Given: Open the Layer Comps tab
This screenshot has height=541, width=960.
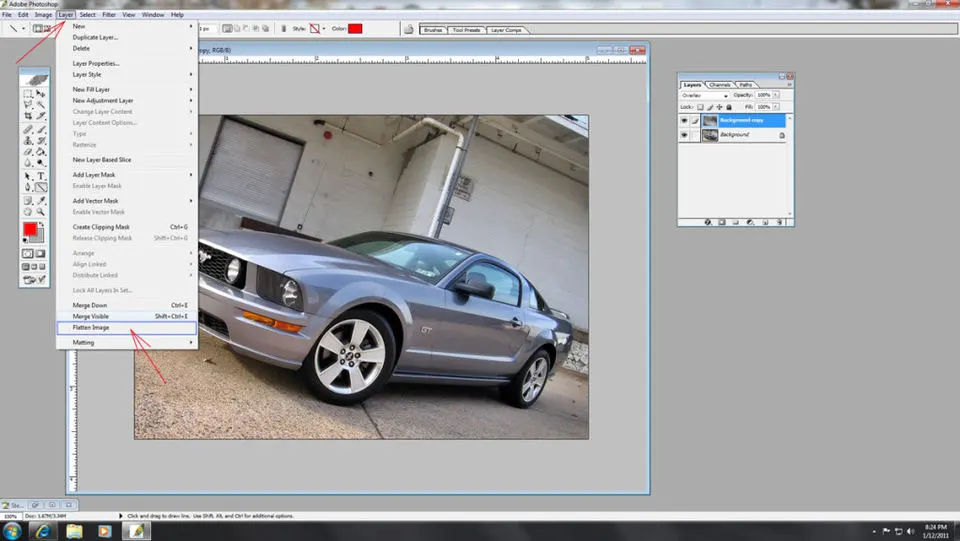Looking at the screenshot, I should [506, 30].
